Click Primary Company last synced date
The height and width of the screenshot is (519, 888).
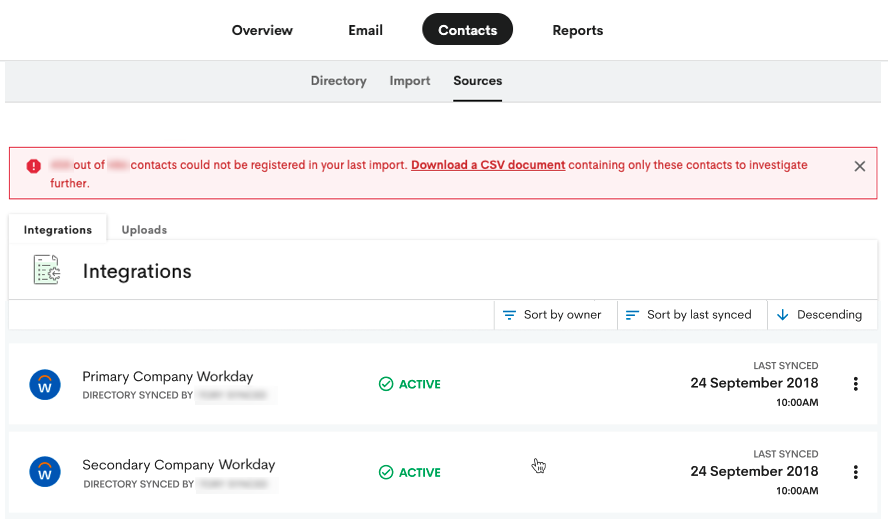point(754,383)
